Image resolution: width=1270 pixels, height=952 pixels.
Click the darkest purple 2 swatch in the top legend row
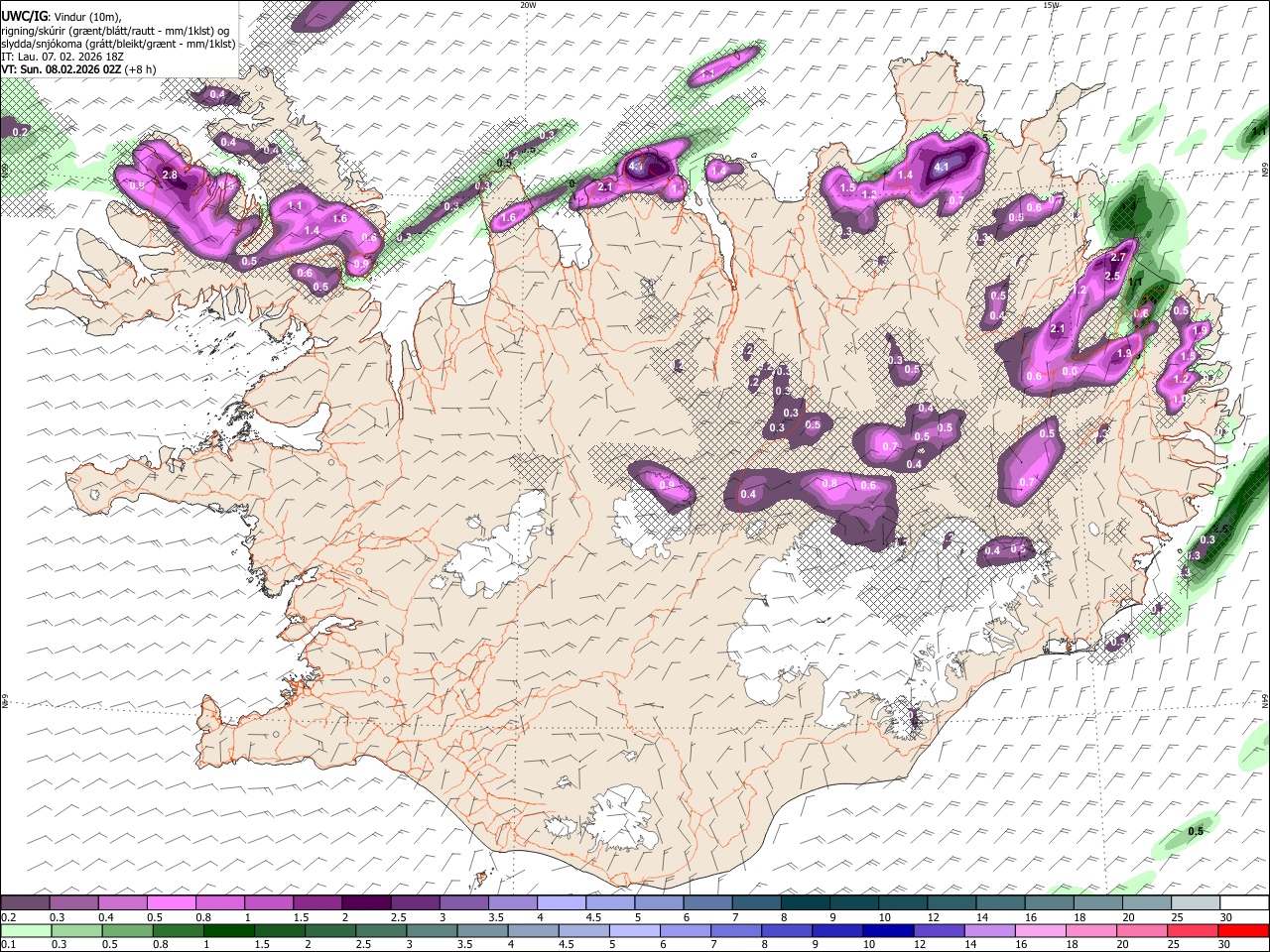366,903
